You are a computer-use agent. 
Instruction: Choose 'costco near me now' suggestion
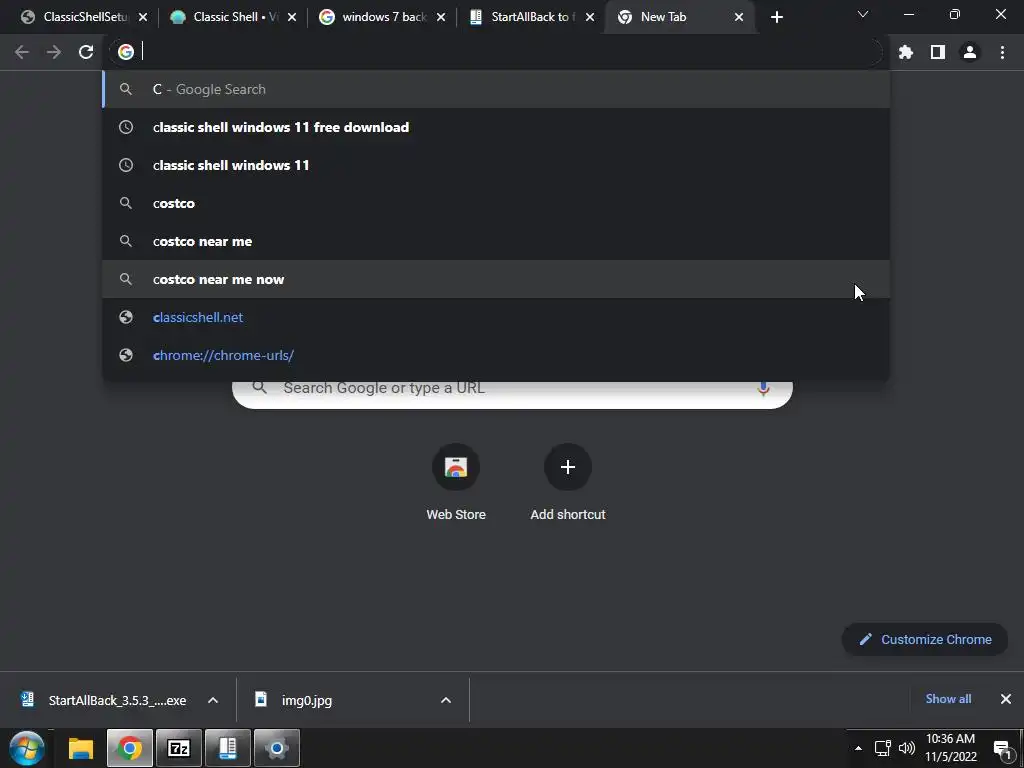point(496,279)
